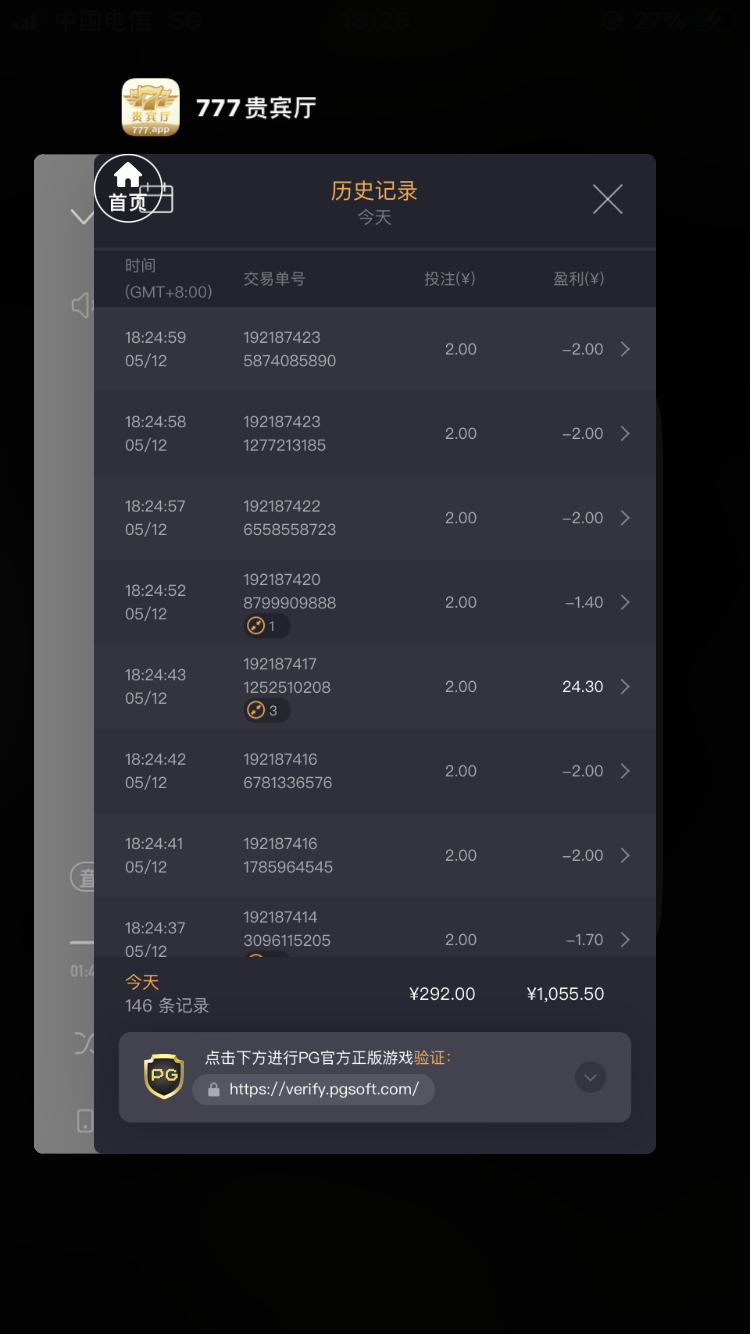Open details arrow for 18:24:59 record
The image size is (750, 1334).
625,349
